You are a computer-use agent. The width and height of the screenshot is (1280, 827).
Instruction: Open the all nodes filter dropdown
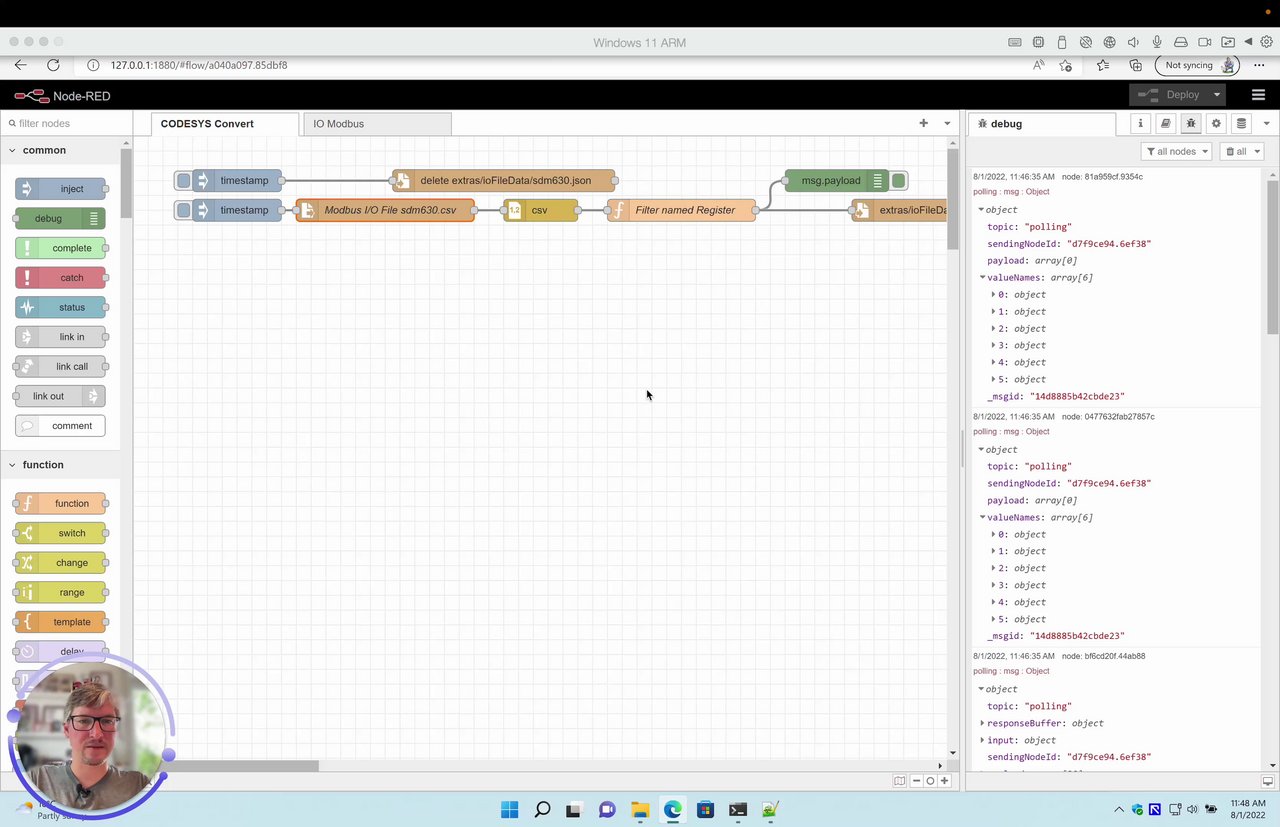1176,151
